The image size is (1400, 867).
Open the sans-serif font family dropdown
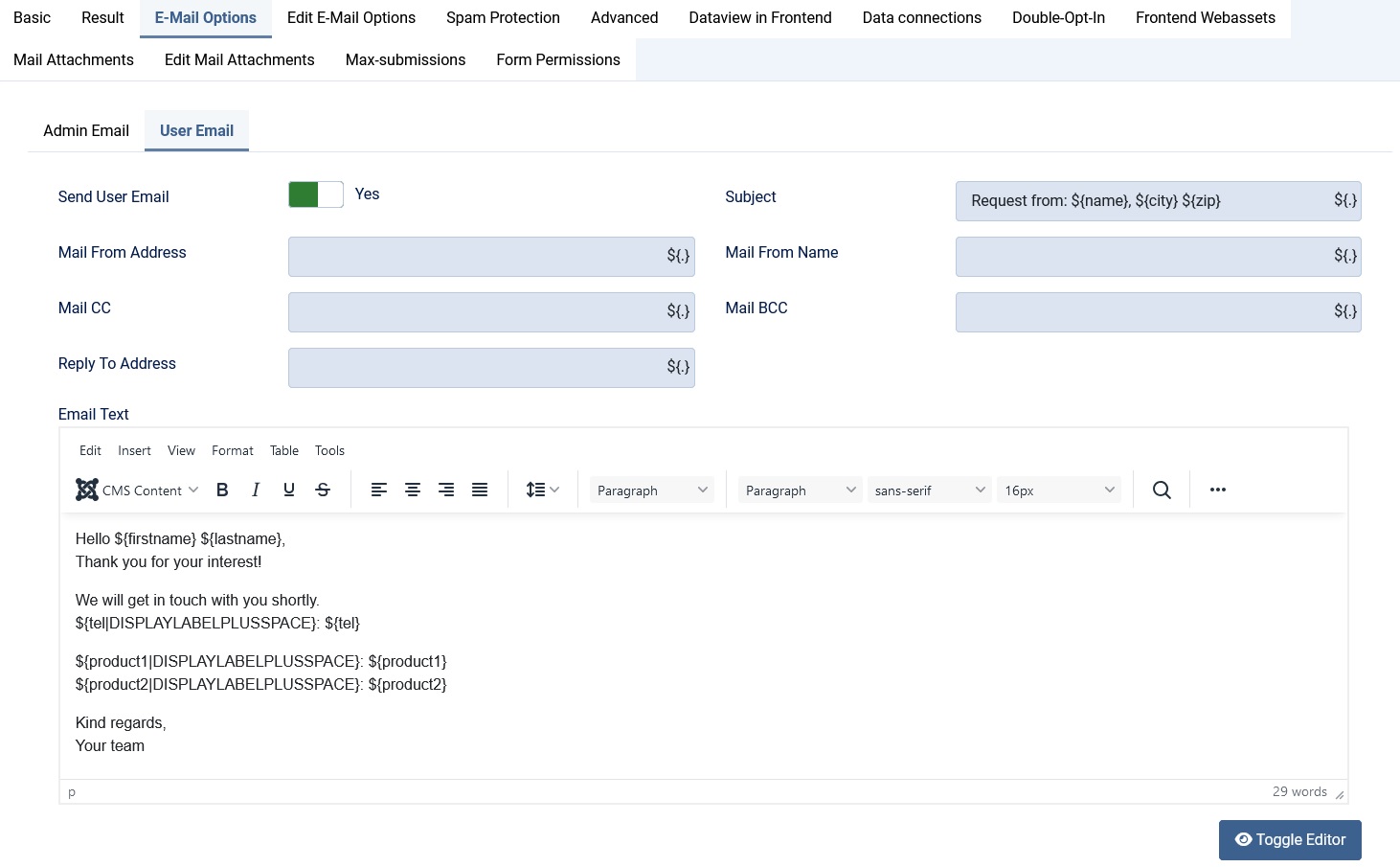coord(929,490)
